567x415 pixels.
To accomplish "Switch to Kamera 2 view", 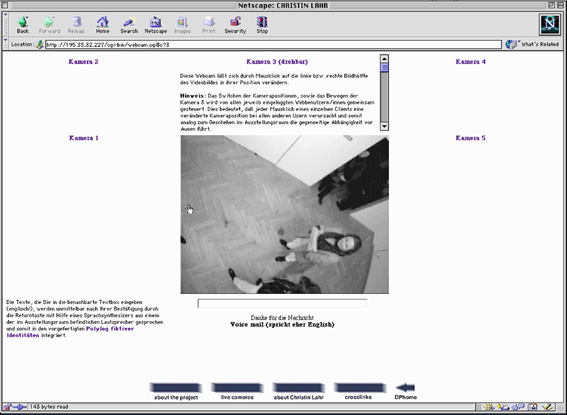I will (x=84, y=61).
